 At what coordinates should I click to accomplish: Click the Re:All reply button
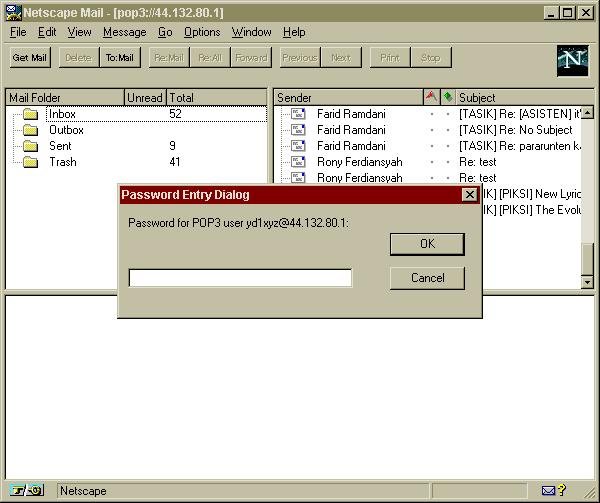tap(210, 58)
